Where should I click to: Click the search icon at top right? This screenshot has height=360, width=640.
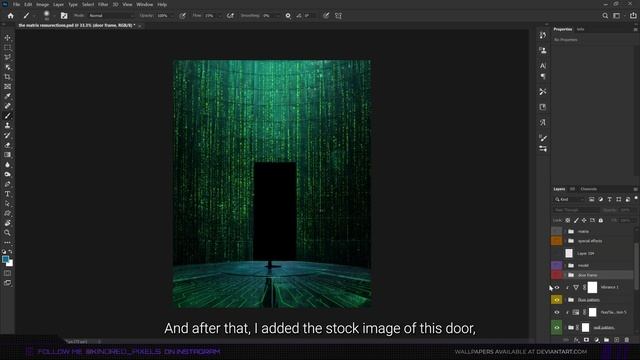coord(605,16)
